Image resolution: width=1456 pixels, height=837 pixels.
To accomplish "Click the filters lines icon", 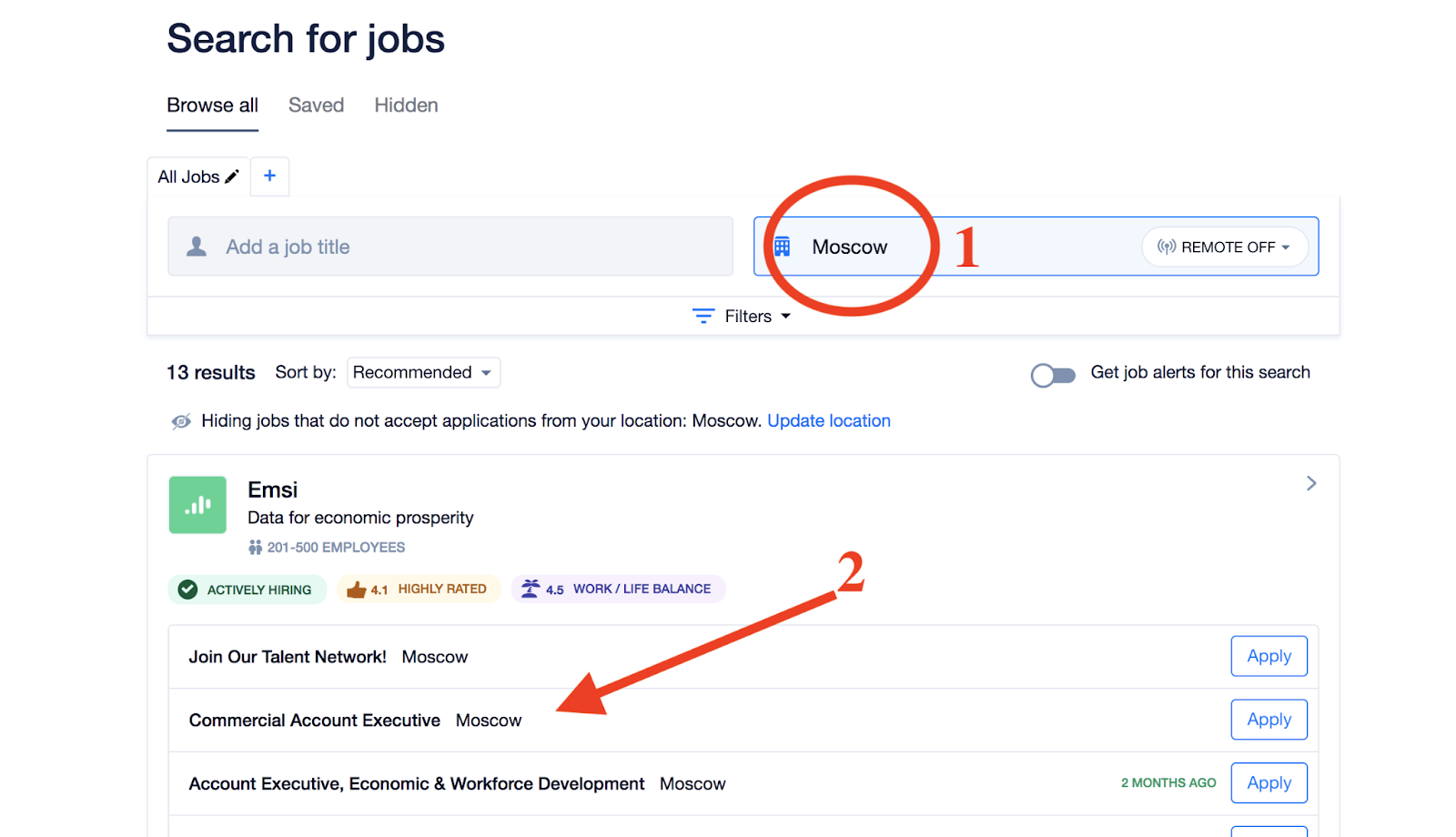I will coord(703,316).
